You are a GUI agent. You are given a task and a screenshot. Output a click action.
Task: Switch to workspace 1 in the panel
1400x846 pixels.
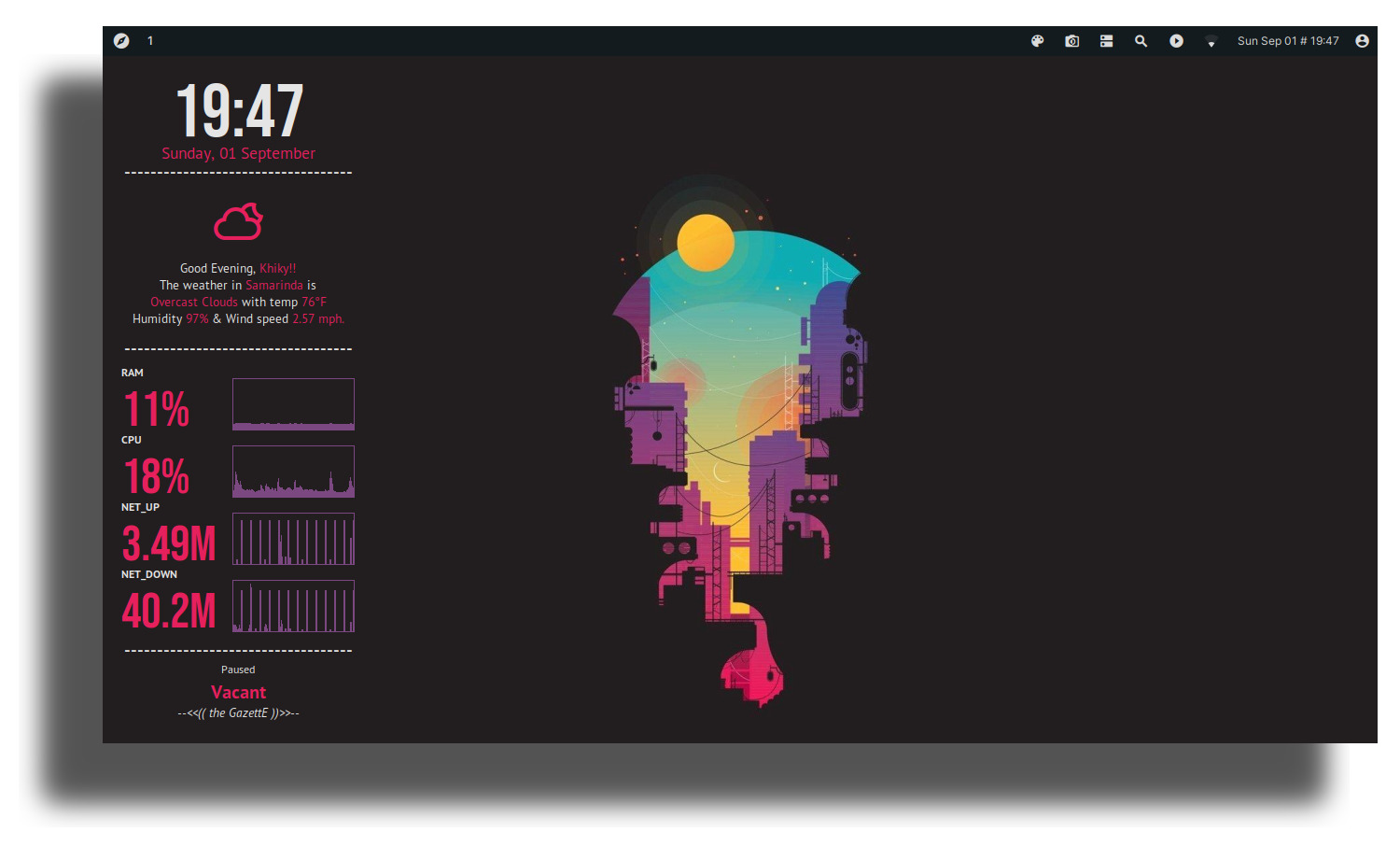click(x=150, y=41)
